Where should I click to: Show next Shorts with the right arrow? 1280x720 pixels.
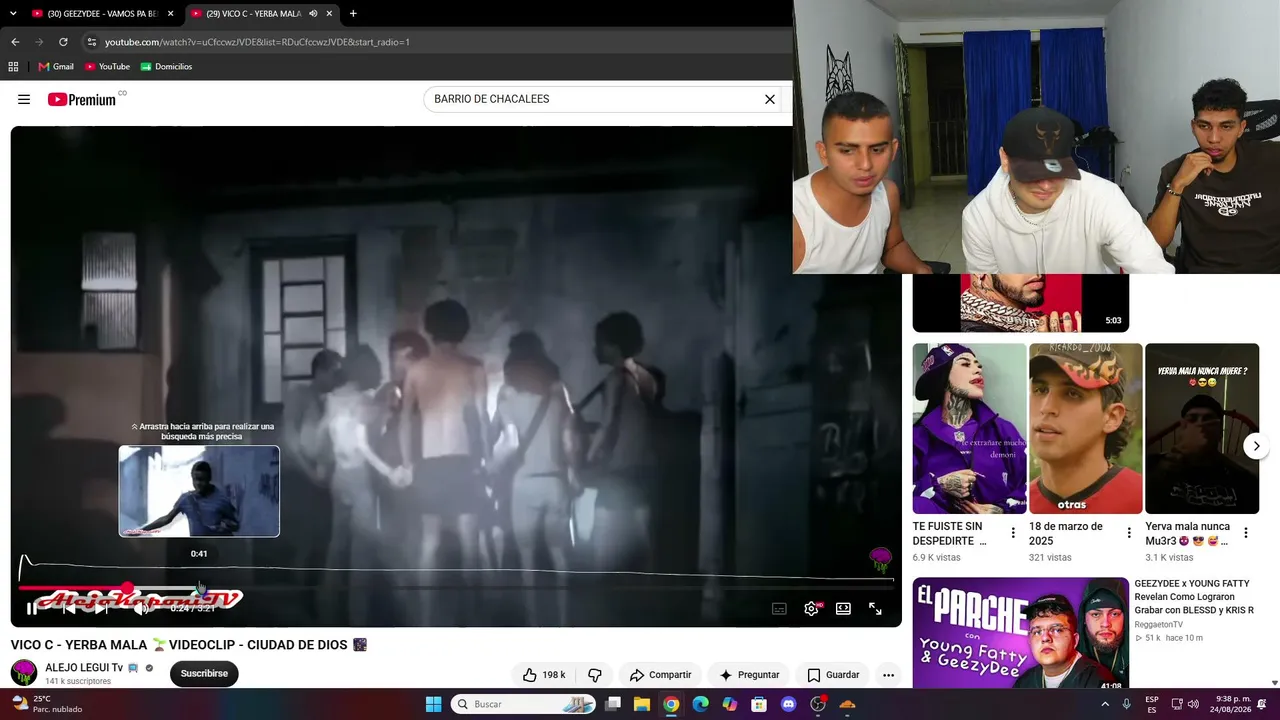pos(1256,446)
